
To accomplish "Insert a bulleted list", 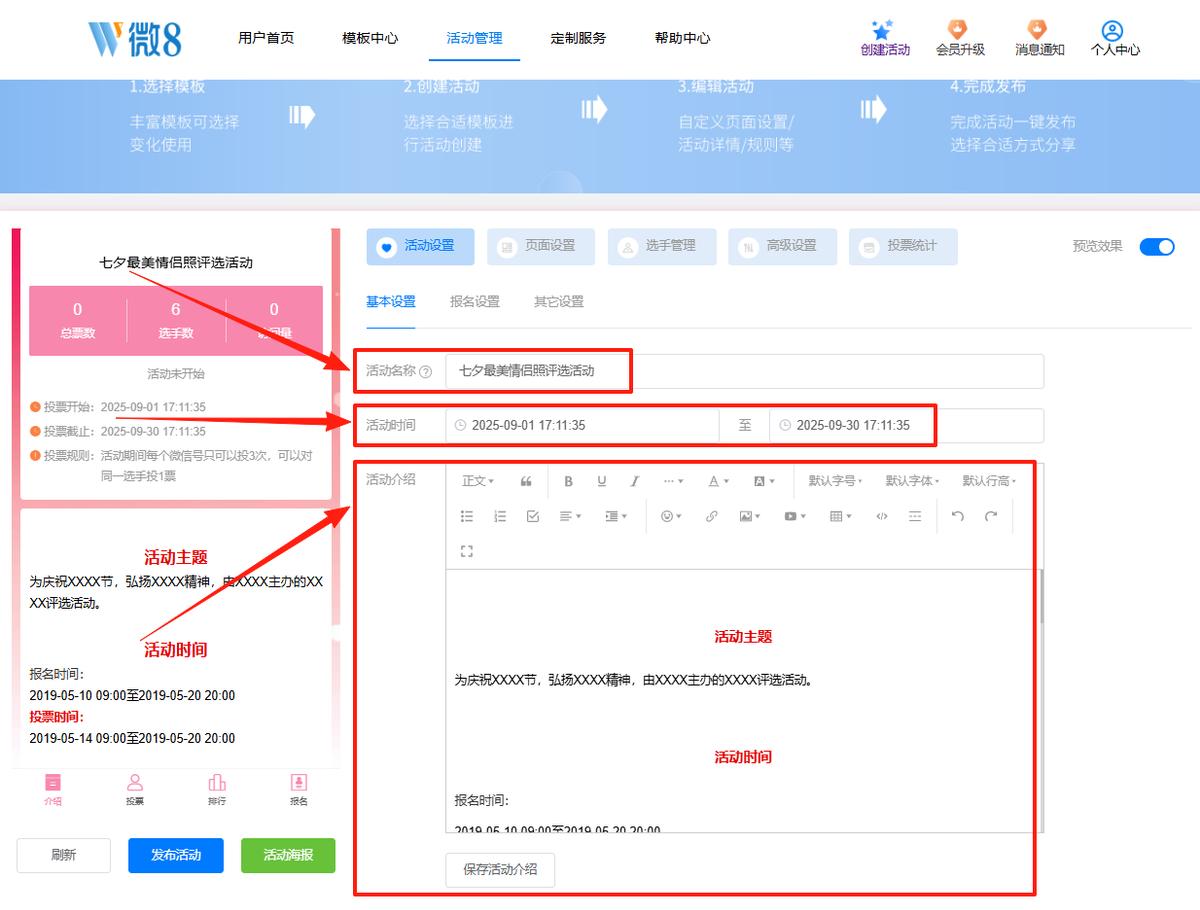I will [467, 516].
